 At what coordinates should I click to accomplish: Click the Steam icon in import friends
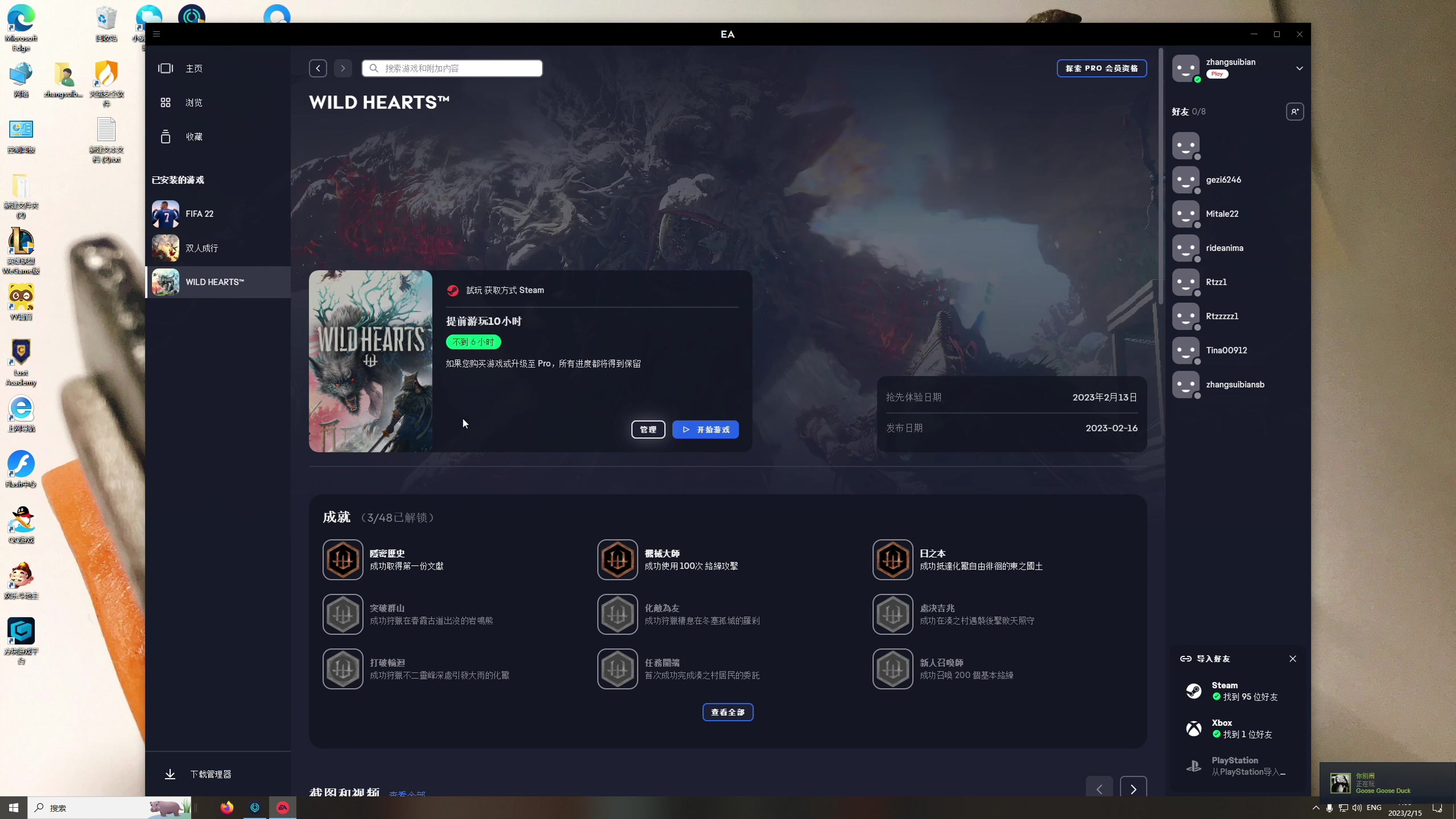pyautogui.click(x=1193, y=691)
